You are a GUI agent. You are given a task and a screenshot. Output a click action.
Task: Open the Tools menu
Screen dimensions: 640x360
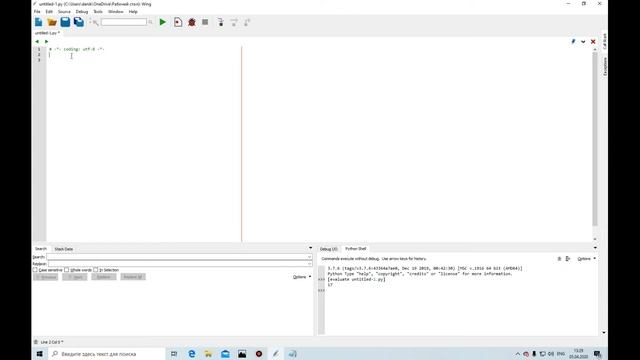coord(98,12)
